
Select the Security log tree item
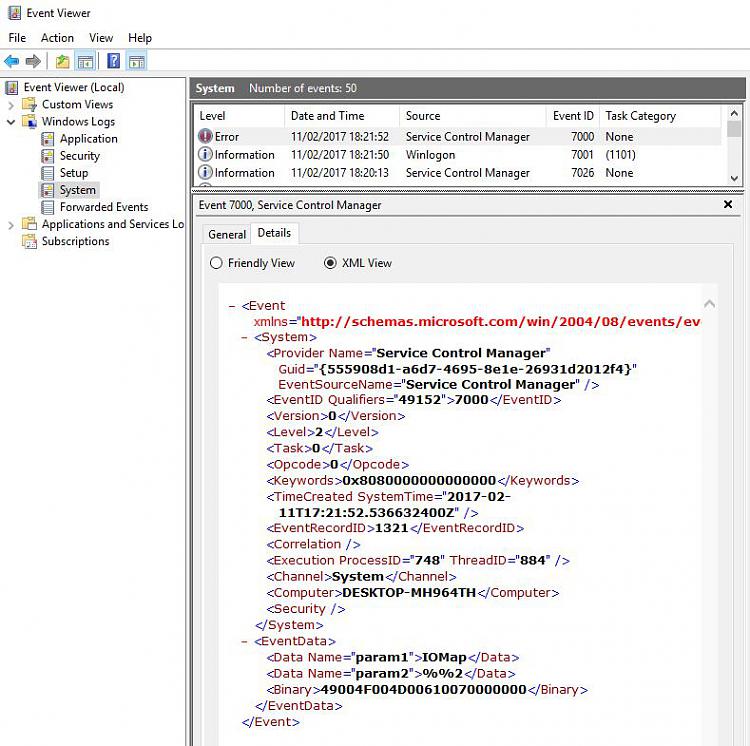[80, 156]
